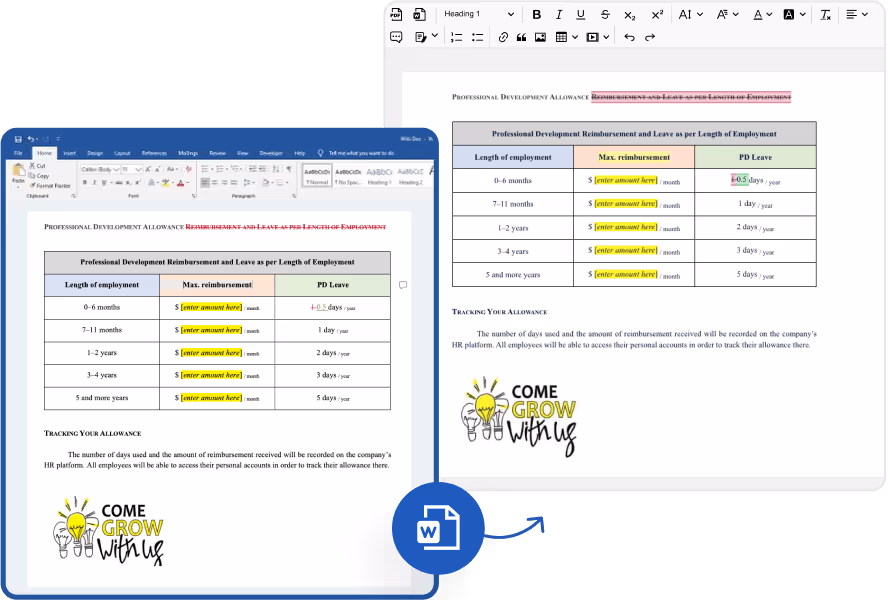Image resolution: width=888 pixels, height=600 pixels.
Task: Click the Format Painter button in Word
Action: [x=54, y=185]
